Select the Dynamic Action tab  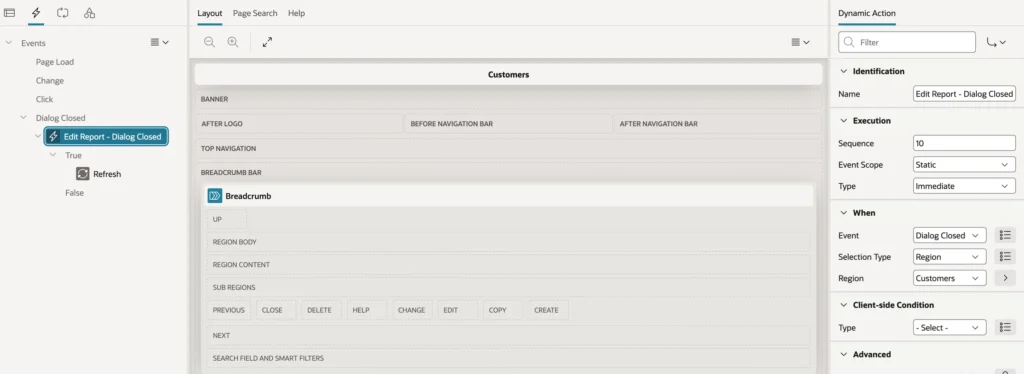[x=867, y=13]
